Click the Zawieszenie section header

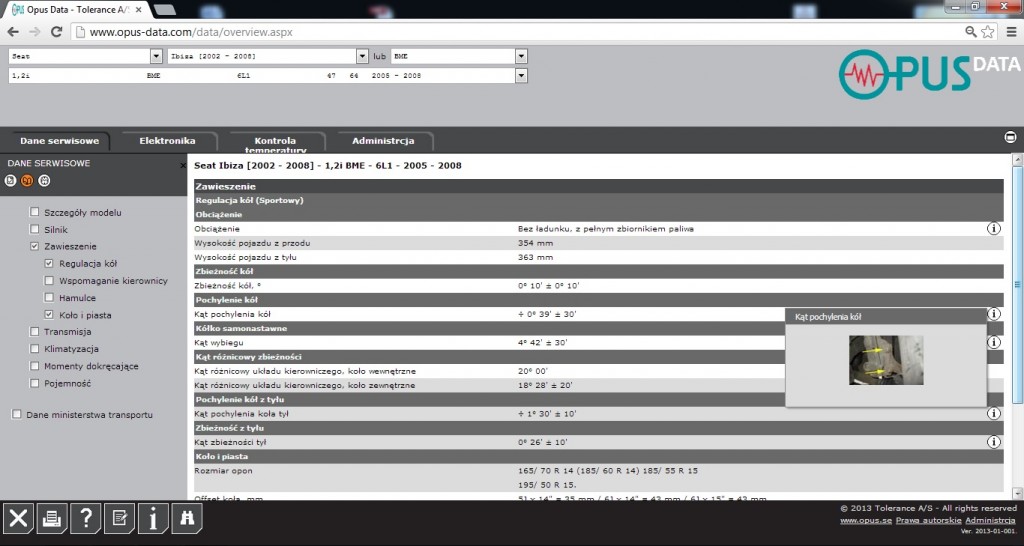click(598, 186)
